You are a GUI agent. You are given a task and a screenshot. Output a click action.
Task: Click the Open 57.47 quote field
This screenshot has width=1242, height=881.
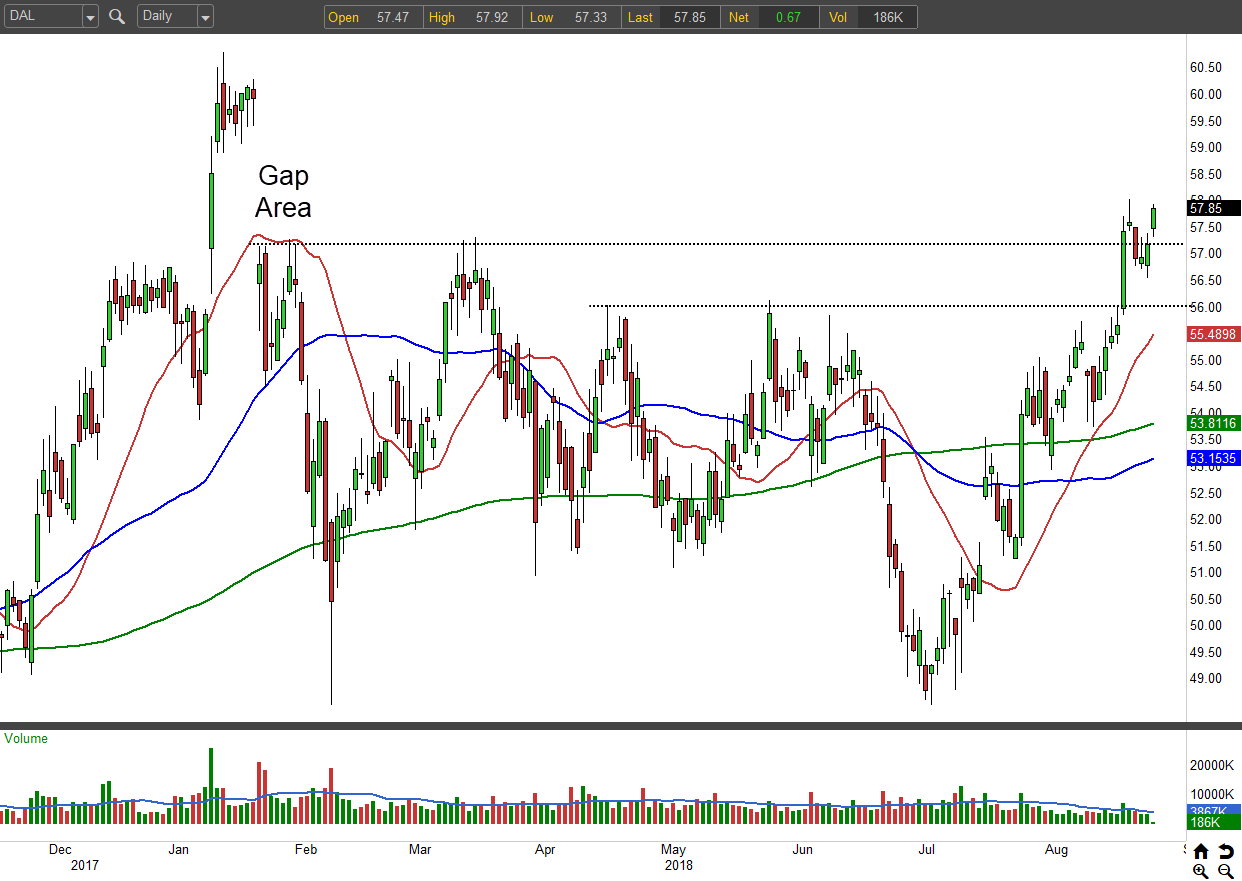[373, 17]
